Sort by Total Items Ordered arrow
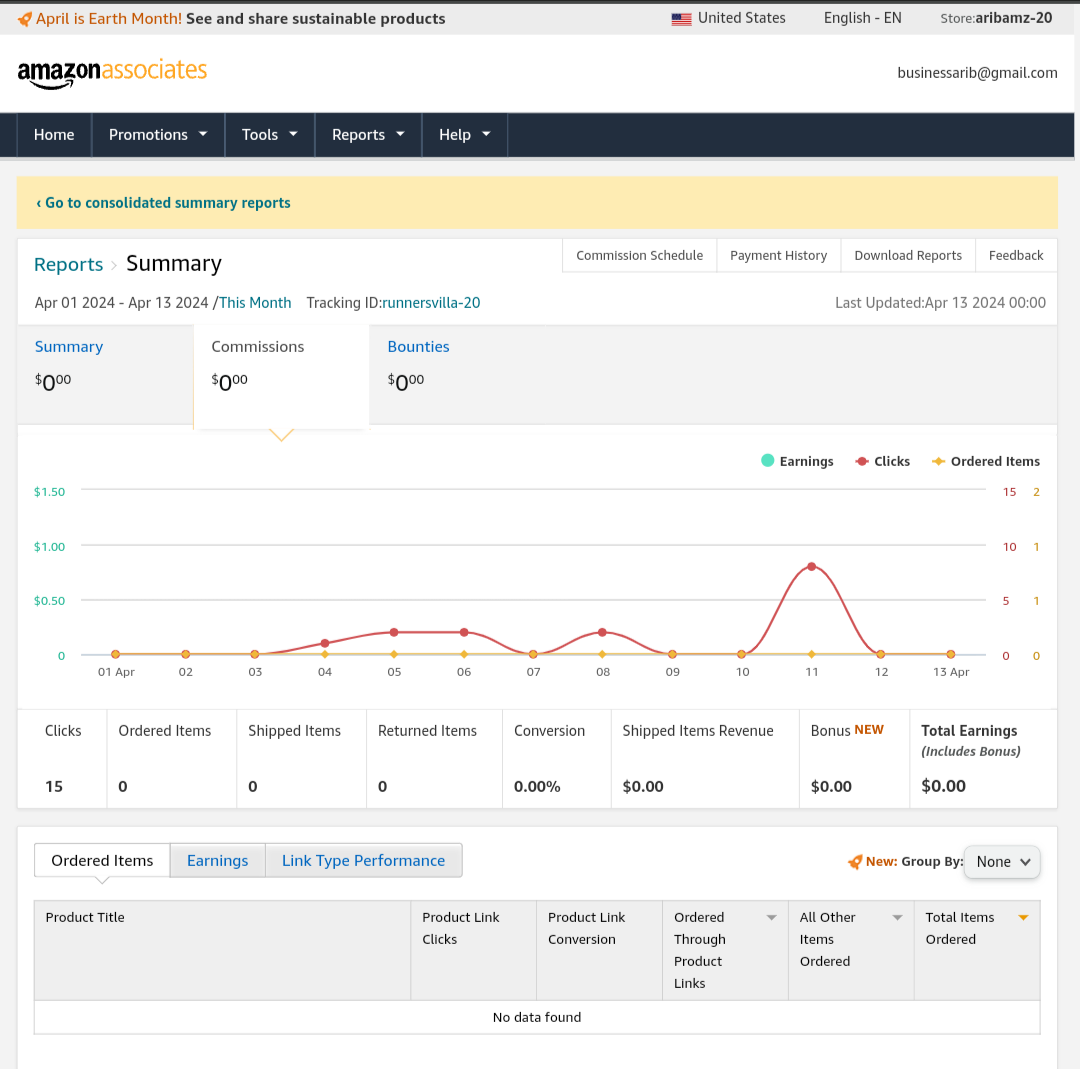The width and height of the screenshot is (1080, 1069). (x=1024, y=917)
